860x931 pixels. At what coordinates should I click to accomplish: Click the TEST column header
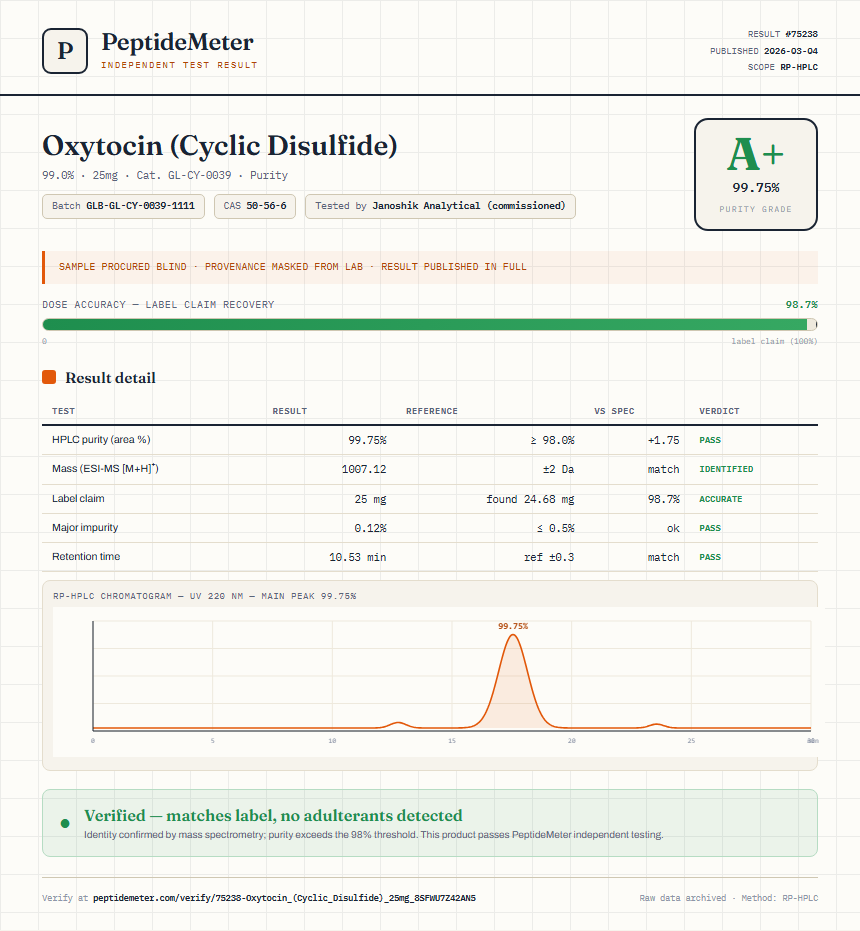(64, 411)
